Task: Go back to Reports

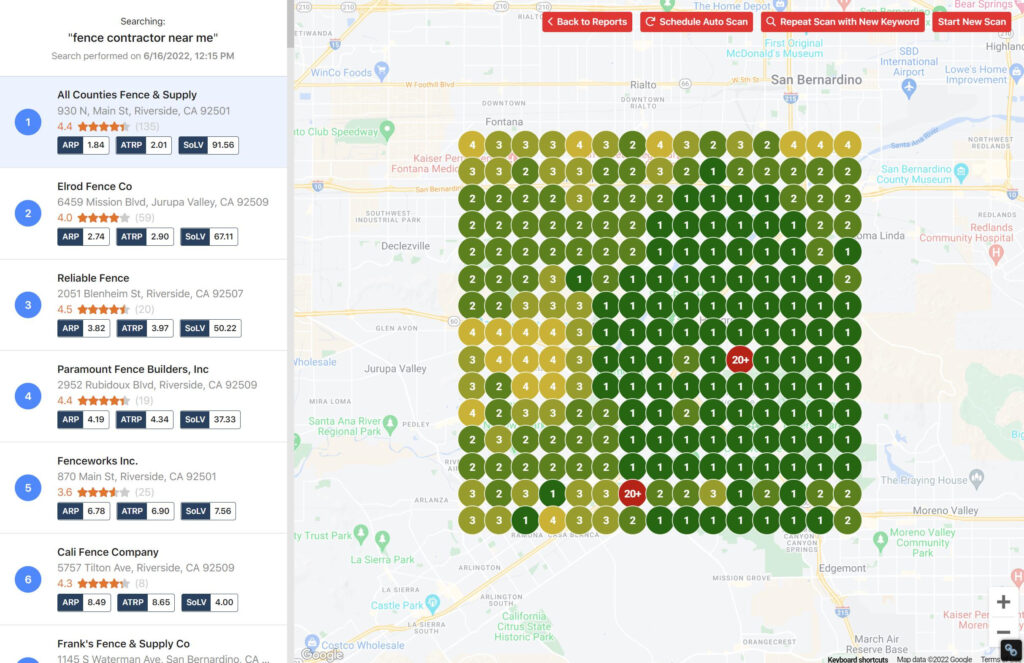Action: click(x=587, y=22)
